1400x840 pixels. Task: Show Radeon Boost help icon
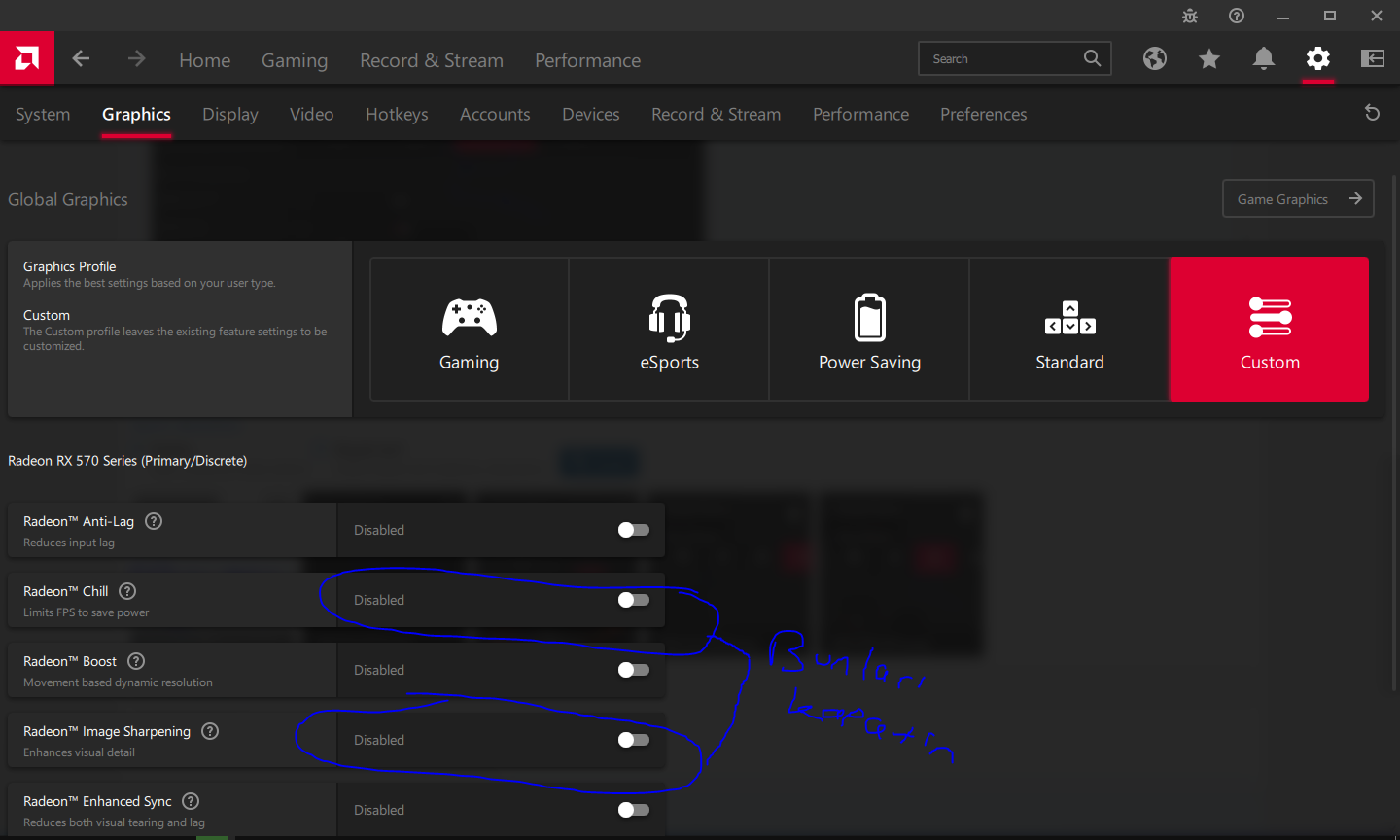136,661
